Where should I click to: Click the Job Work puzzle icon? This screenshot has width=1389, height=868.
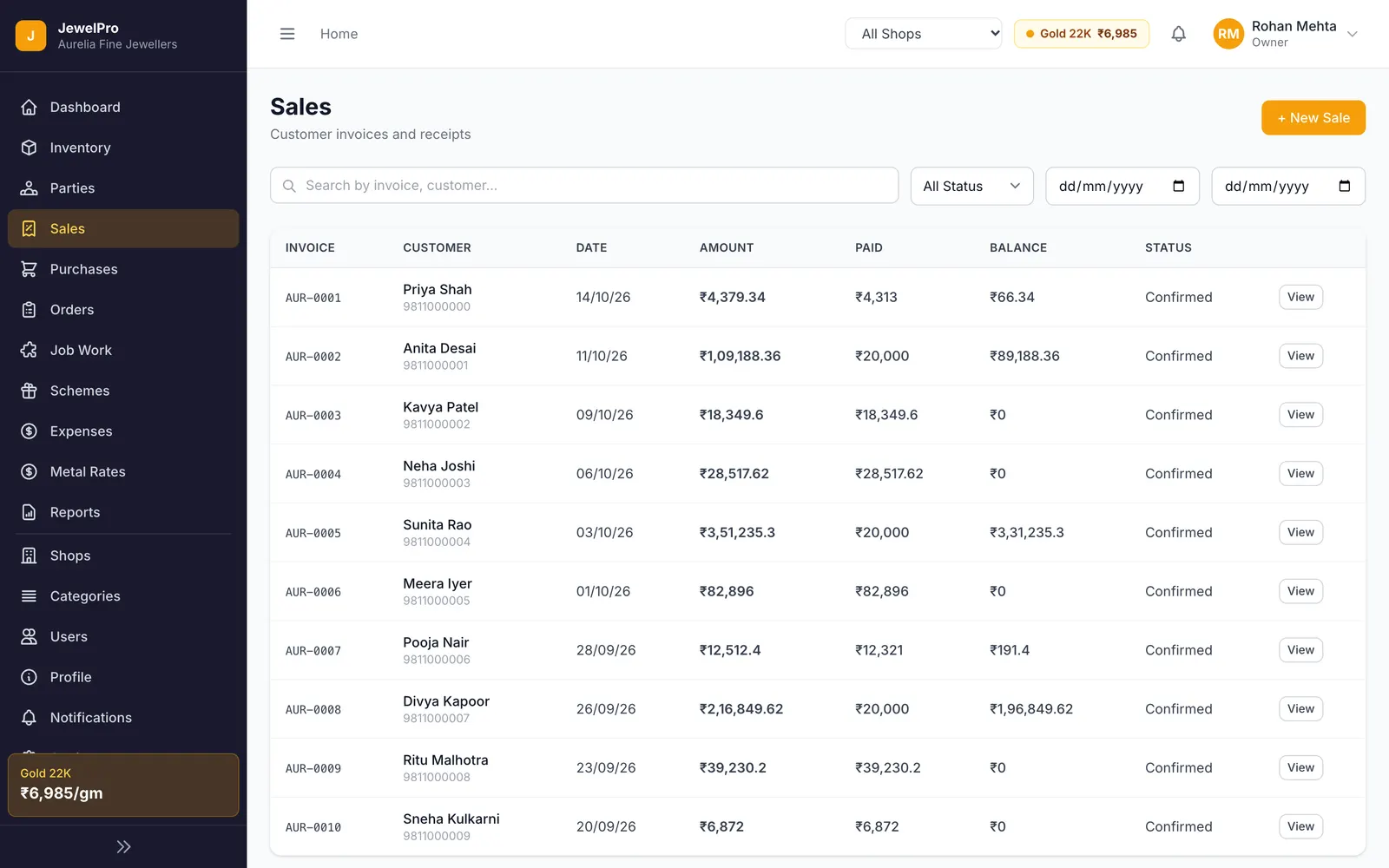29,351
